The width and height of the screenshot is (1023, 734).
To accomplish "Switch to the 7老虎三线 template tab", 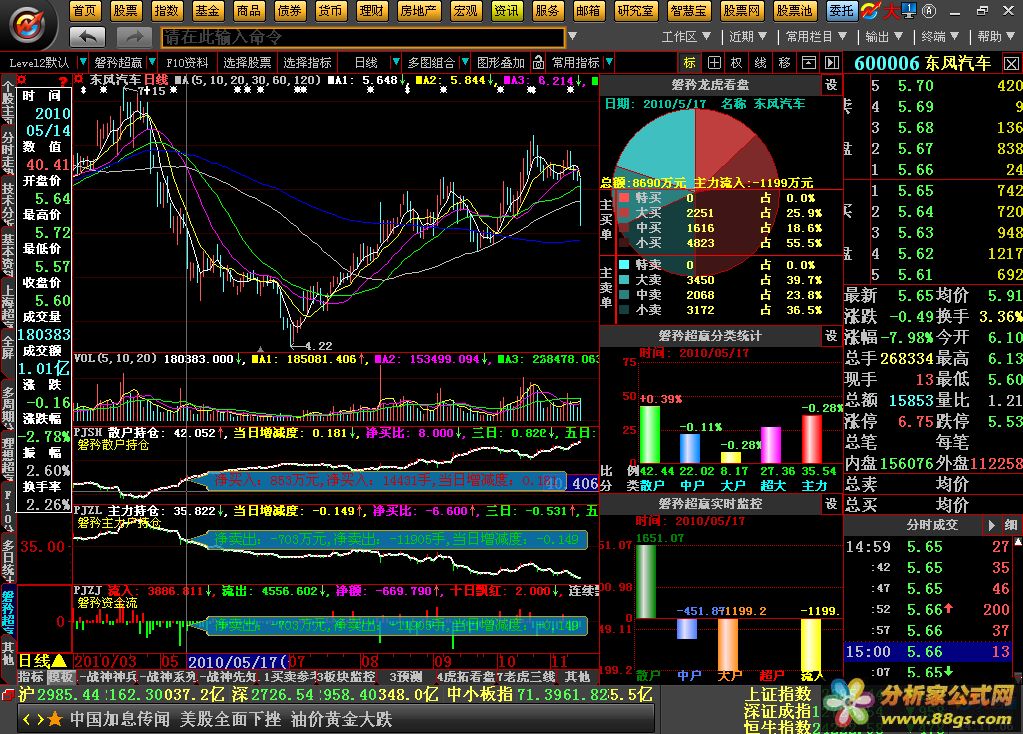I will coord(526,677).
